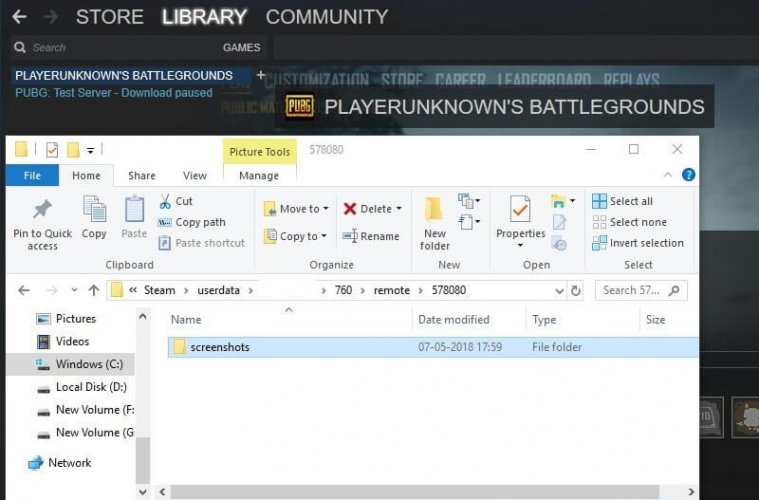Click Explorer's up-one-level arrow
Viewport: 759px width, 500px height.
(93, 290)
